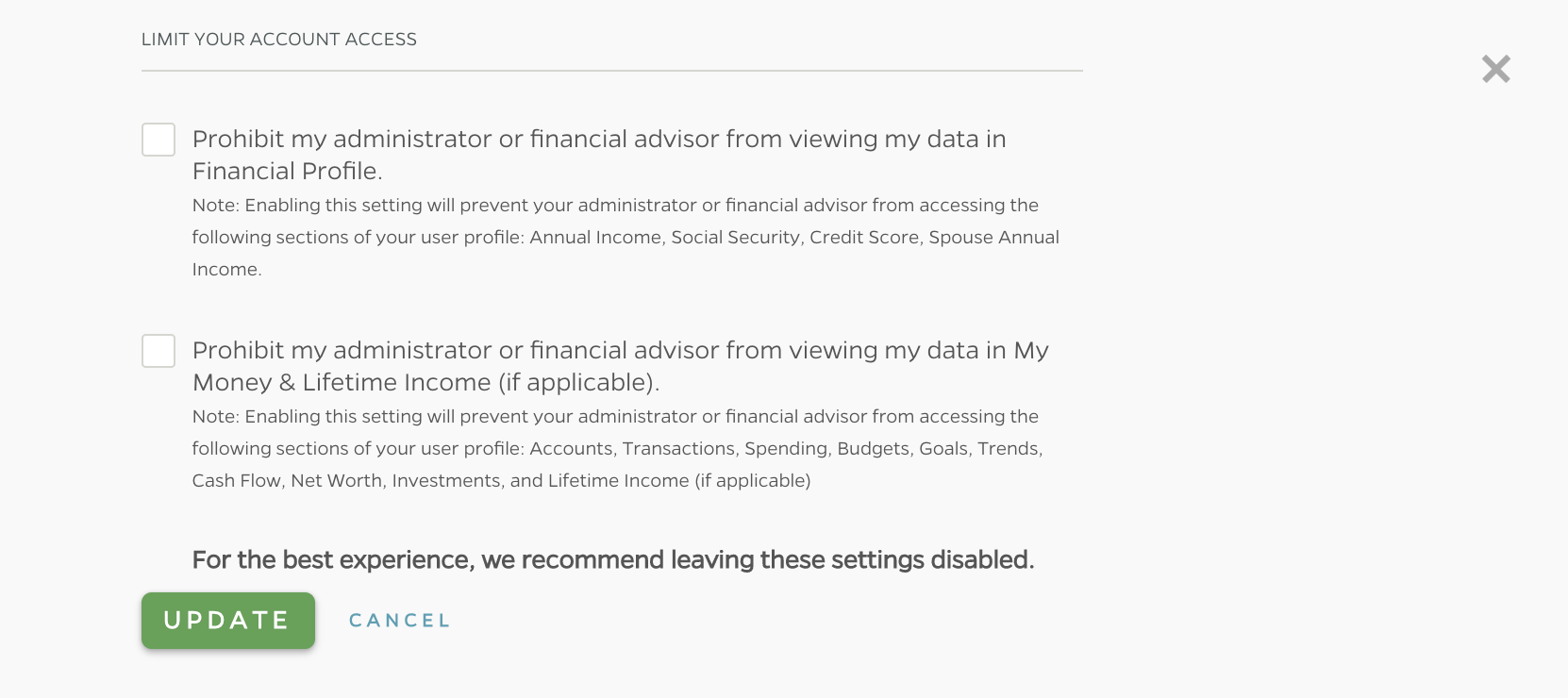This screenshot has width=1568, height=698.
Task: Click the CANCEL link
Action: pyautogui.click(x=399, y=621)
